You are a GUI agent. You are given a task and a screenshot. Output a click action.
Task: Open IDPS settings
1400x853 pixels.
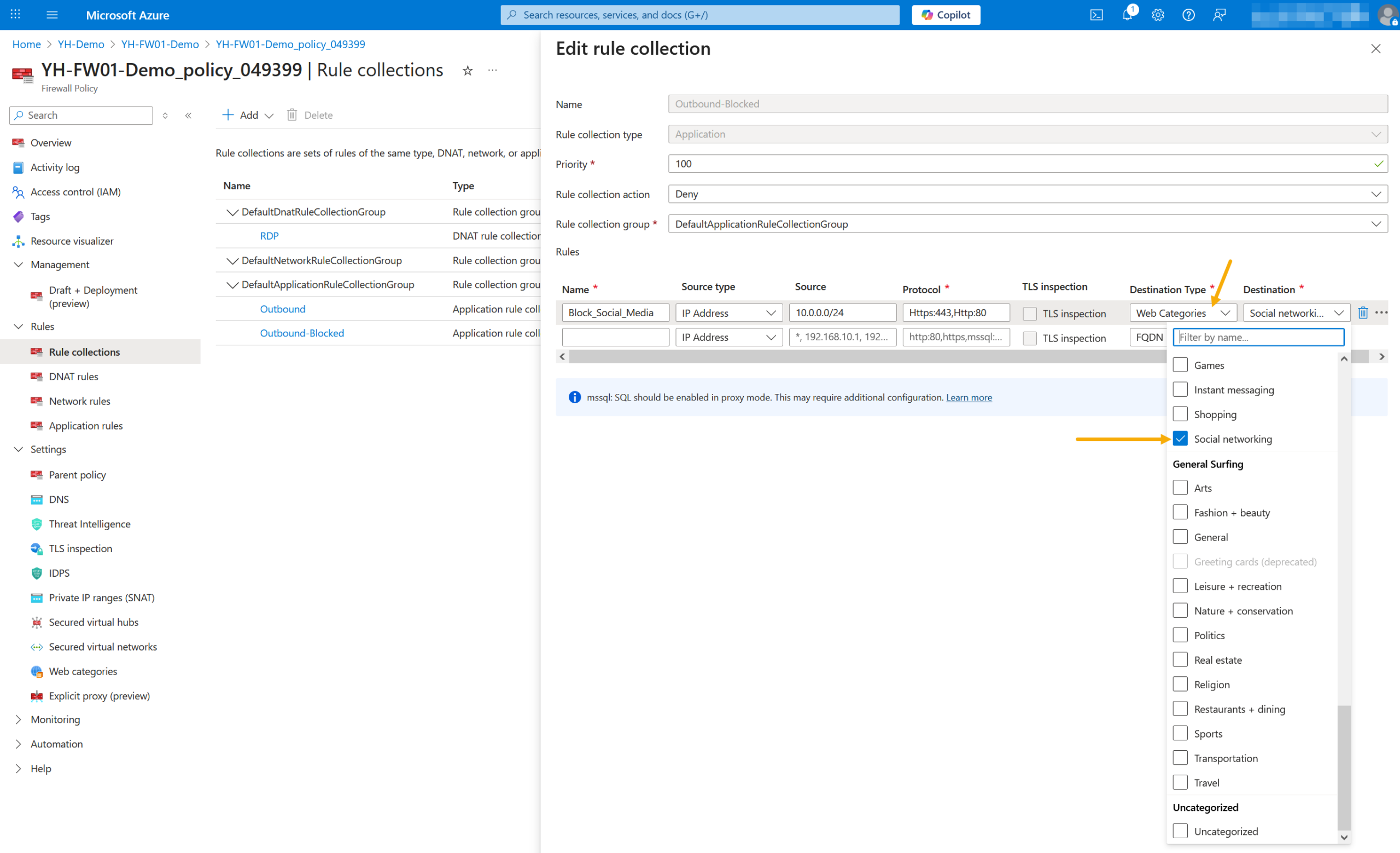(x=59, y=573)
